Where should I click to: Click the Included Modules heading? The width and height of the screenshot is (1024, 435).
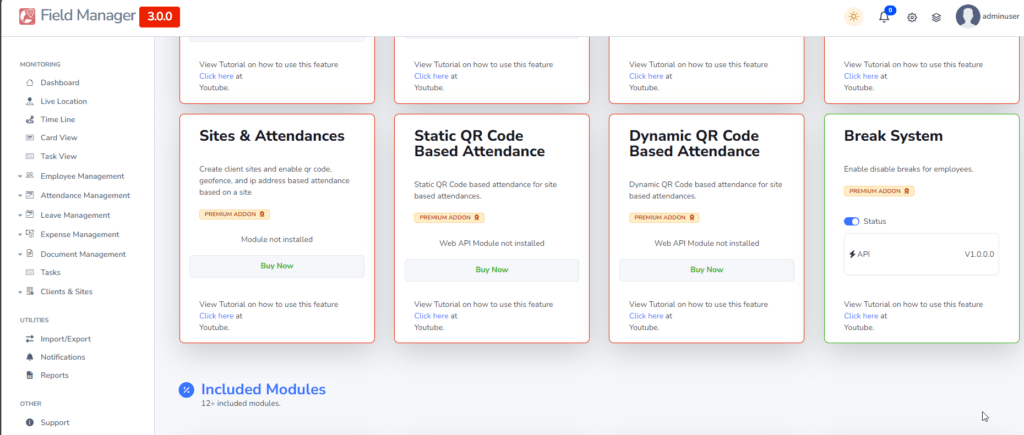pyautogui.click(x=263, y=389)
